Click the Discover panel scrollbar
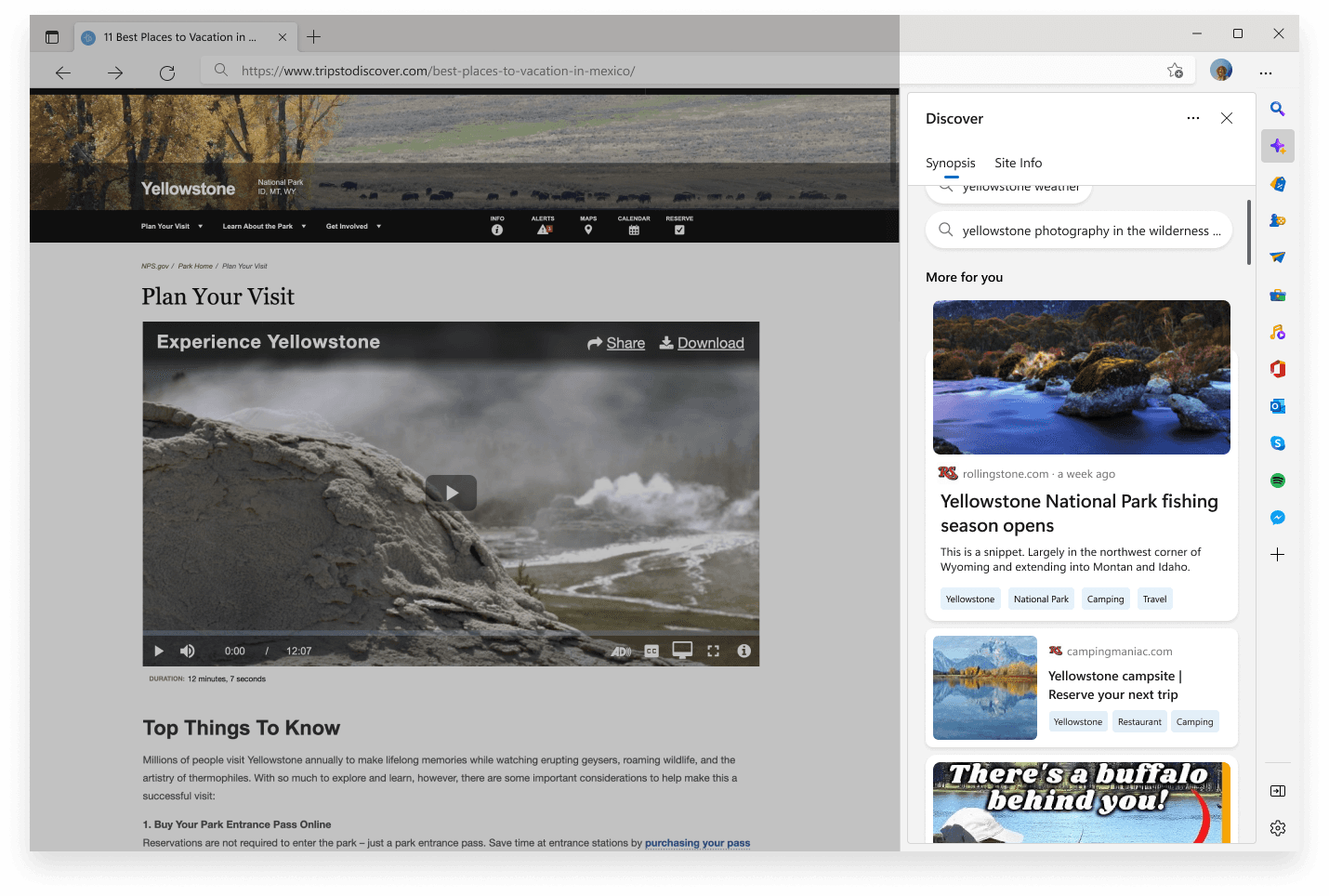Image resolution: width=1329 pixels, height=896 pixels. pyautogui.click(x=1249, y=232)
